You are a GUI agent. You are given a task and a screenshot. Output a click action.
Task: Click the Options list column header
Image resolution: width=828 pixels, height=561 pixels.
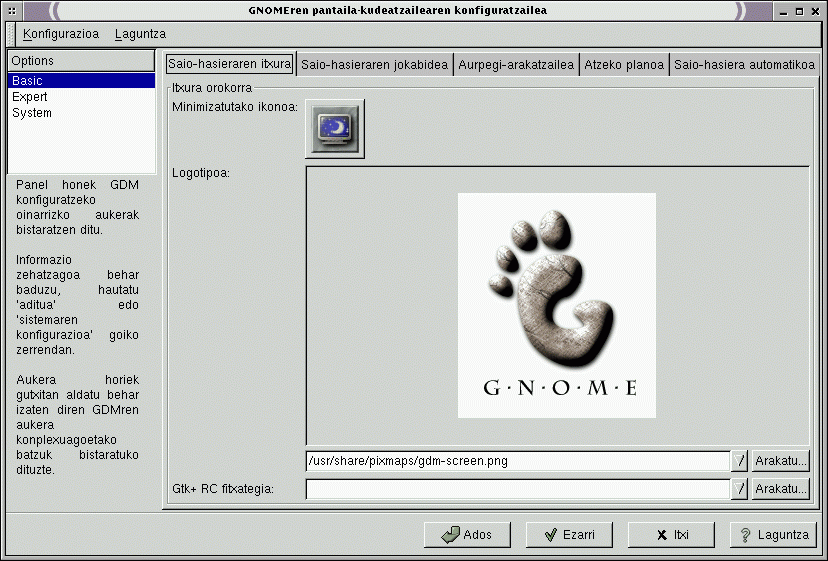point(81,61)
